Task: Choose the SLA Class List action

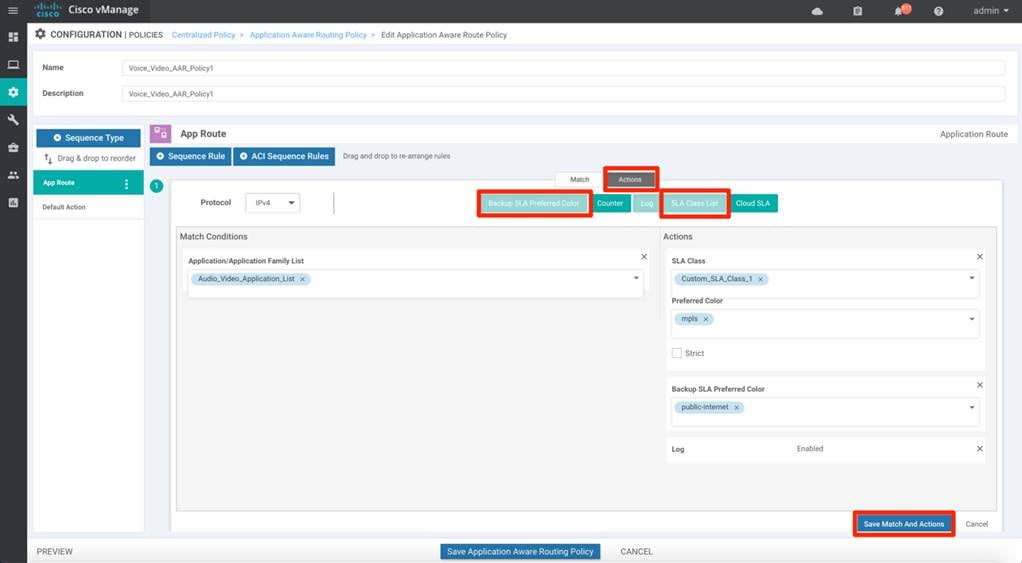Action: (x=695, y=203)
